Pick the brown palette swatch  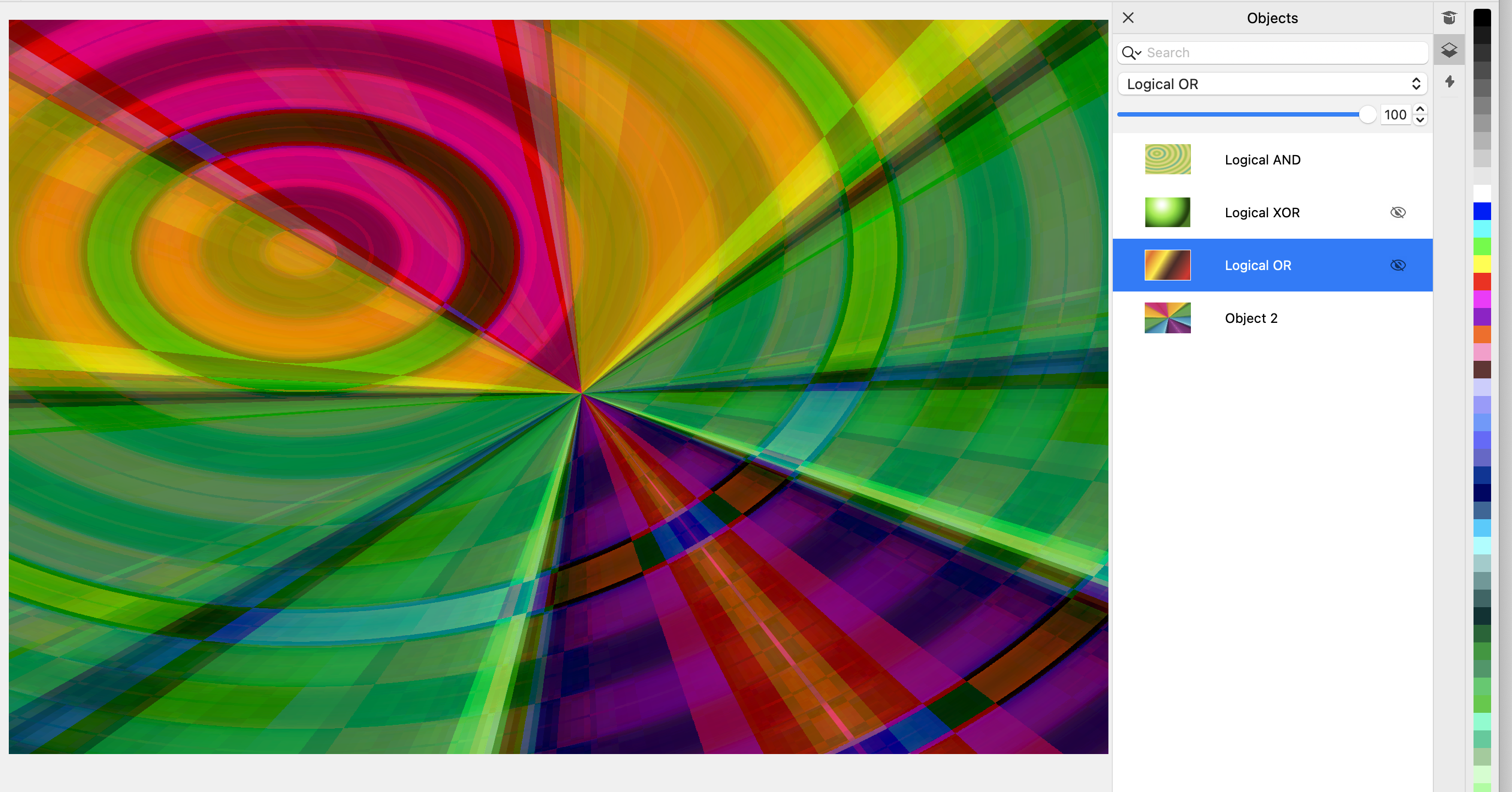coord(1481,370)
